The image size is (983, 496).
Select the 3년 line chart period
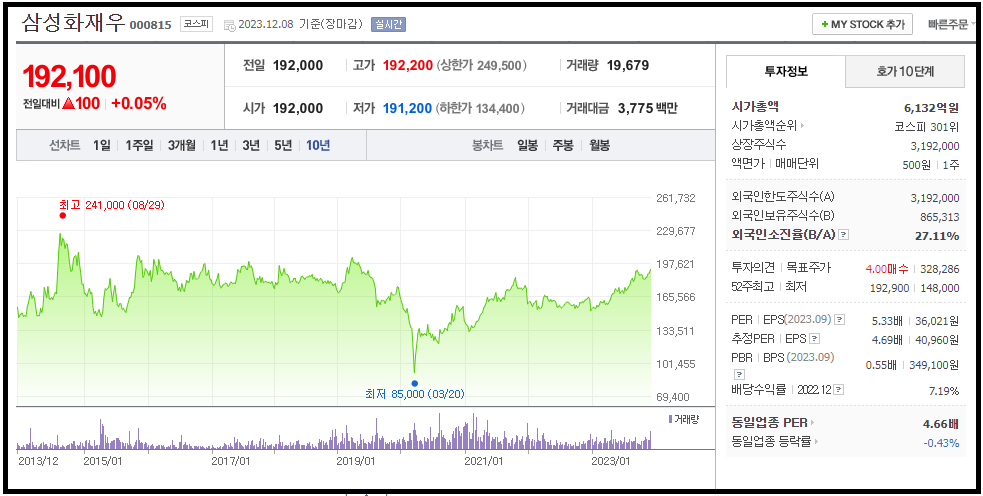251,145
